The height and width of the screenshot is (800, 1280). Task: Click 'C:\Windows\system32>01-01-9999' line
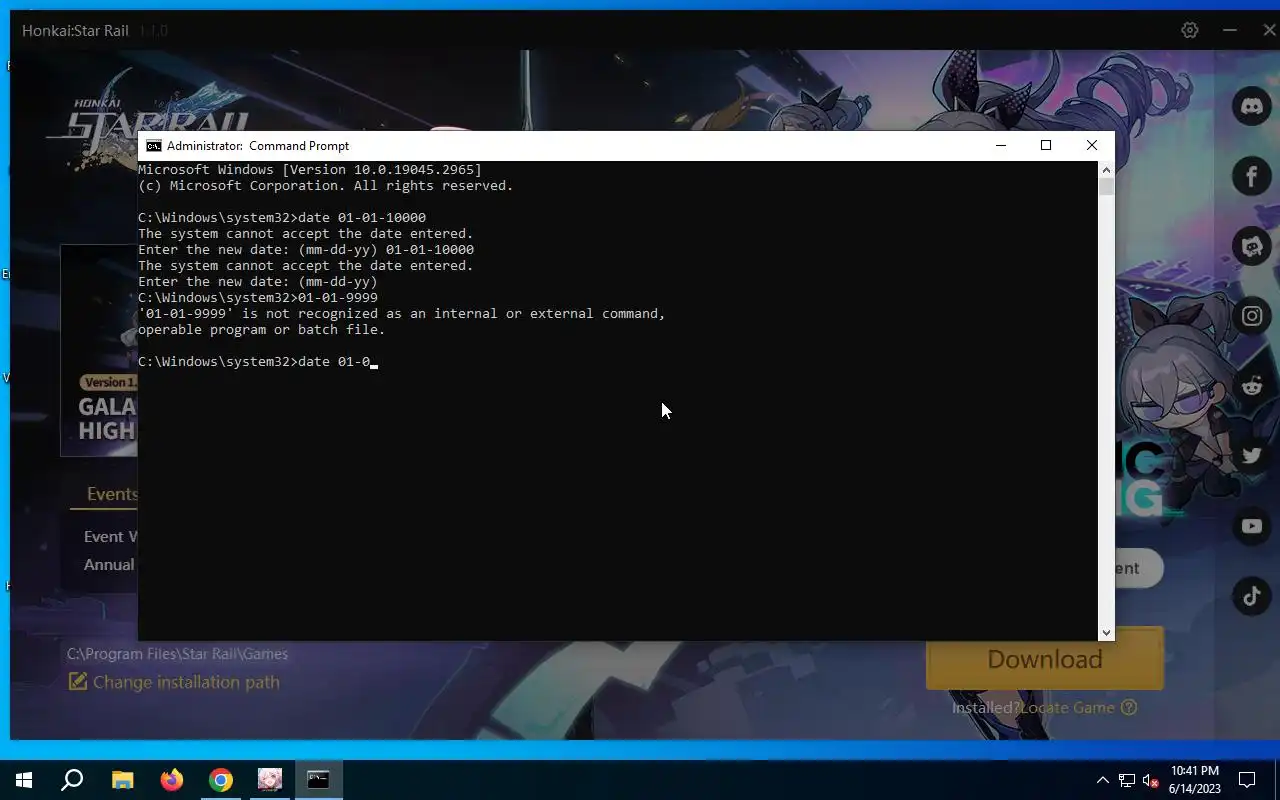[x=258, y=297]
